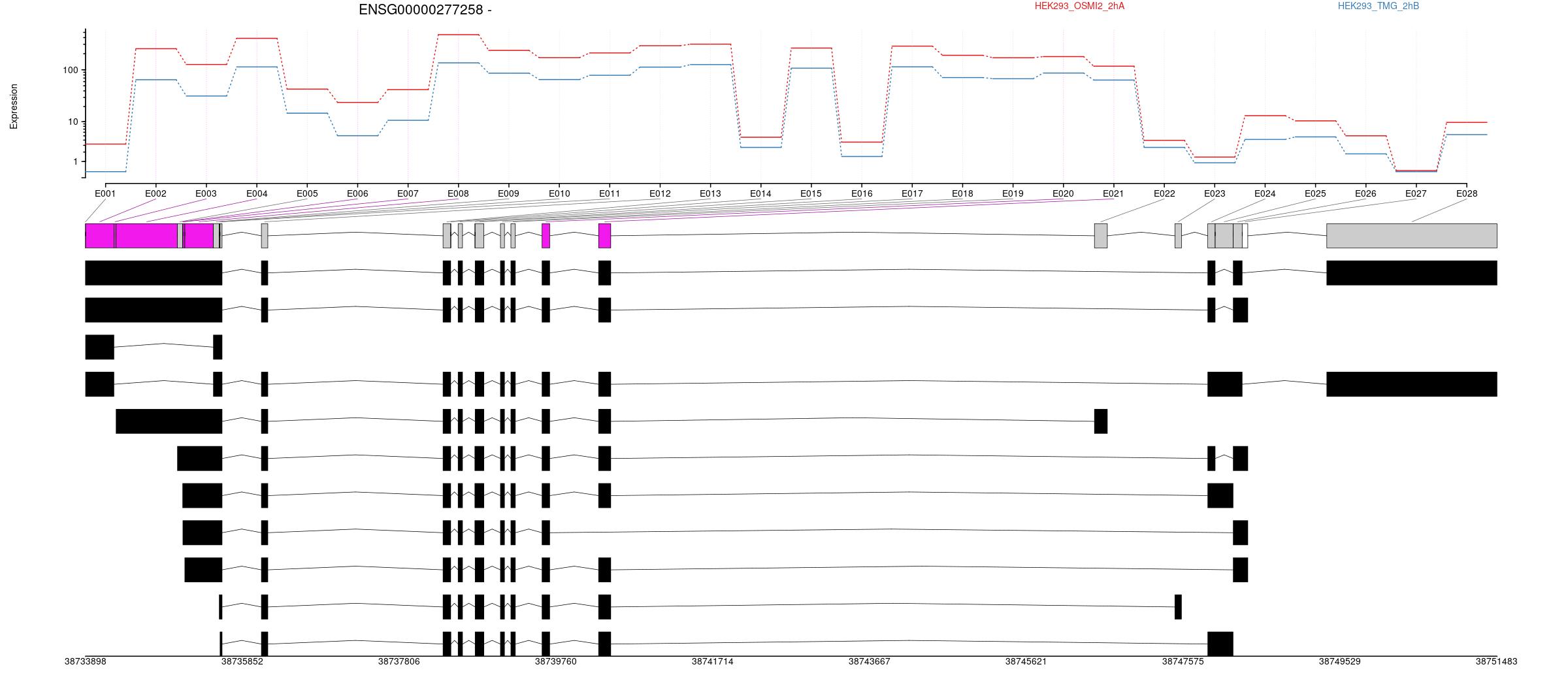Click exon label E013
This screenshot has width=1568, height=673.
710,193
